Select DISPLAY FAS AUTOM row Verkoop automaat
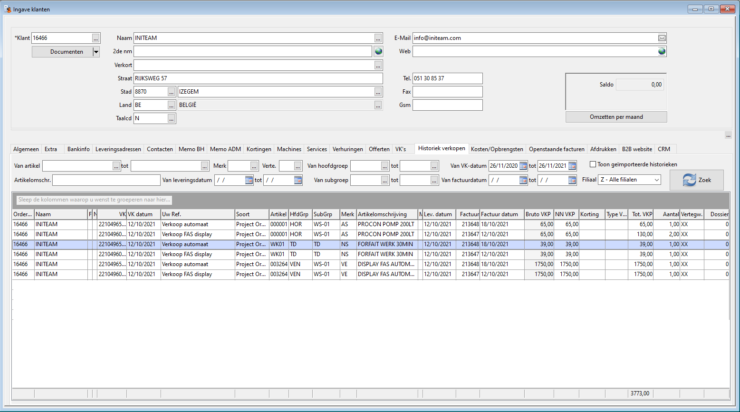The width and height of the screenshot is (740, 412). click(370, 264)
